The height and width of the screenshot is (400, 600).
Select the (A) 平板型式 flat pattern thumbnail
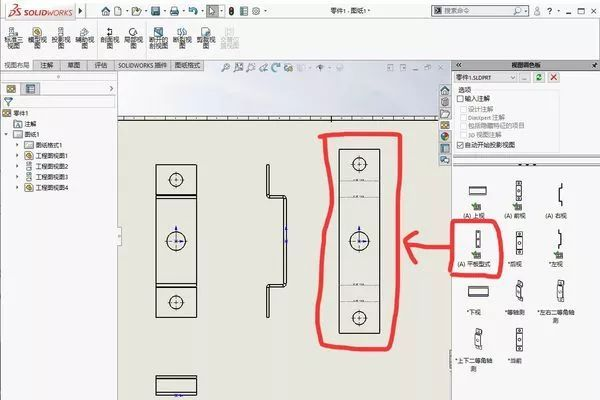[x=476, y=248]
